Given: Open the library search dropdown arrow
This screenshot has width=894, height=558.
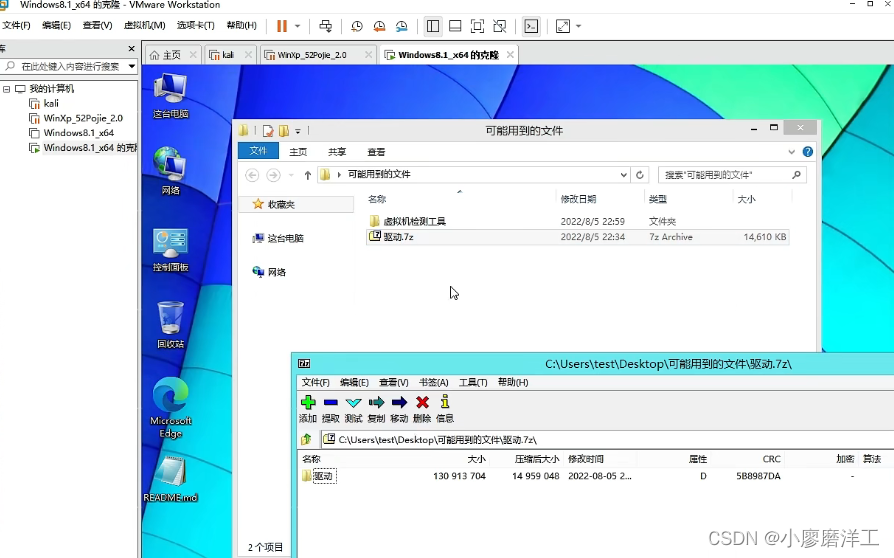Looking at the screenshot, I should pyautogui.click(x=132, y=67).
